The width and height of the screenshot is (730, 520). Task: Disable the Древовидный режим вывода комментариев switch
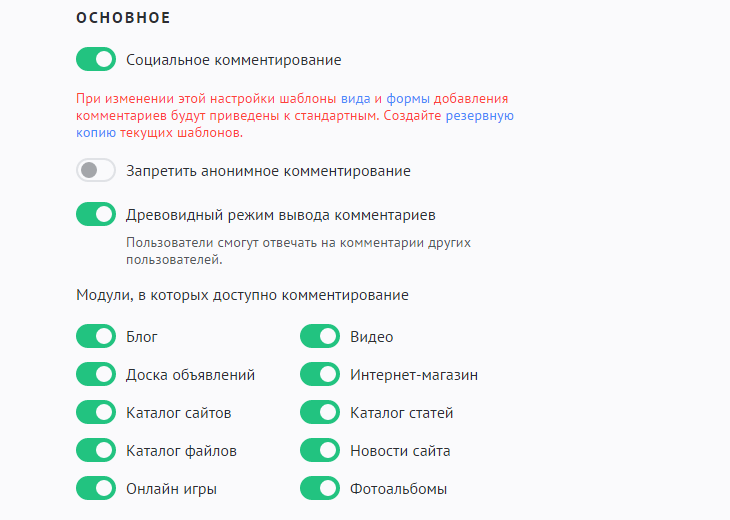point(96,214)
